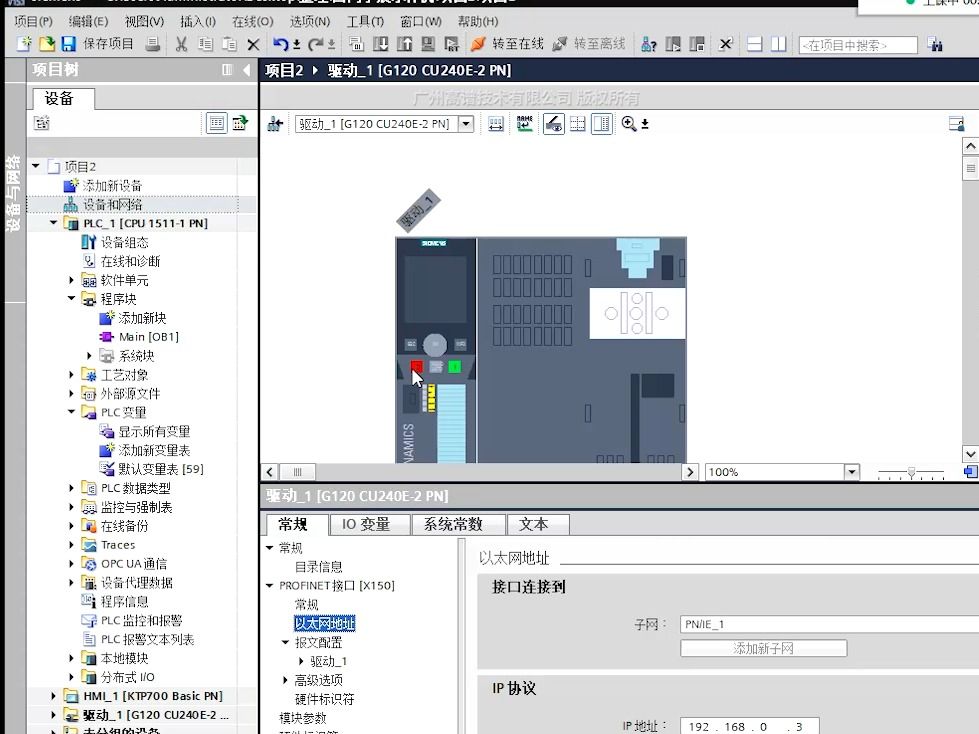Select 硬件标识符 in properties navigation

tap(324, 699)
